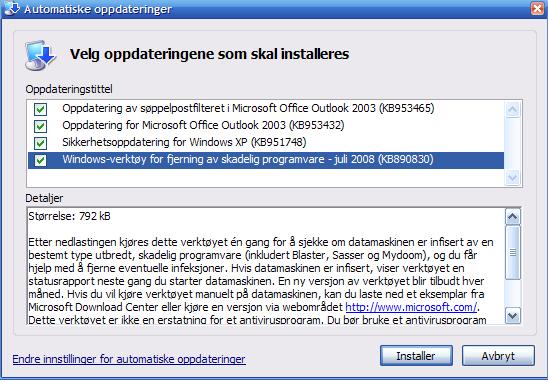Toggle the Windows-verktøy KB890830 checkbox
This screenshot has width=549, height=382.
point(40,160)
